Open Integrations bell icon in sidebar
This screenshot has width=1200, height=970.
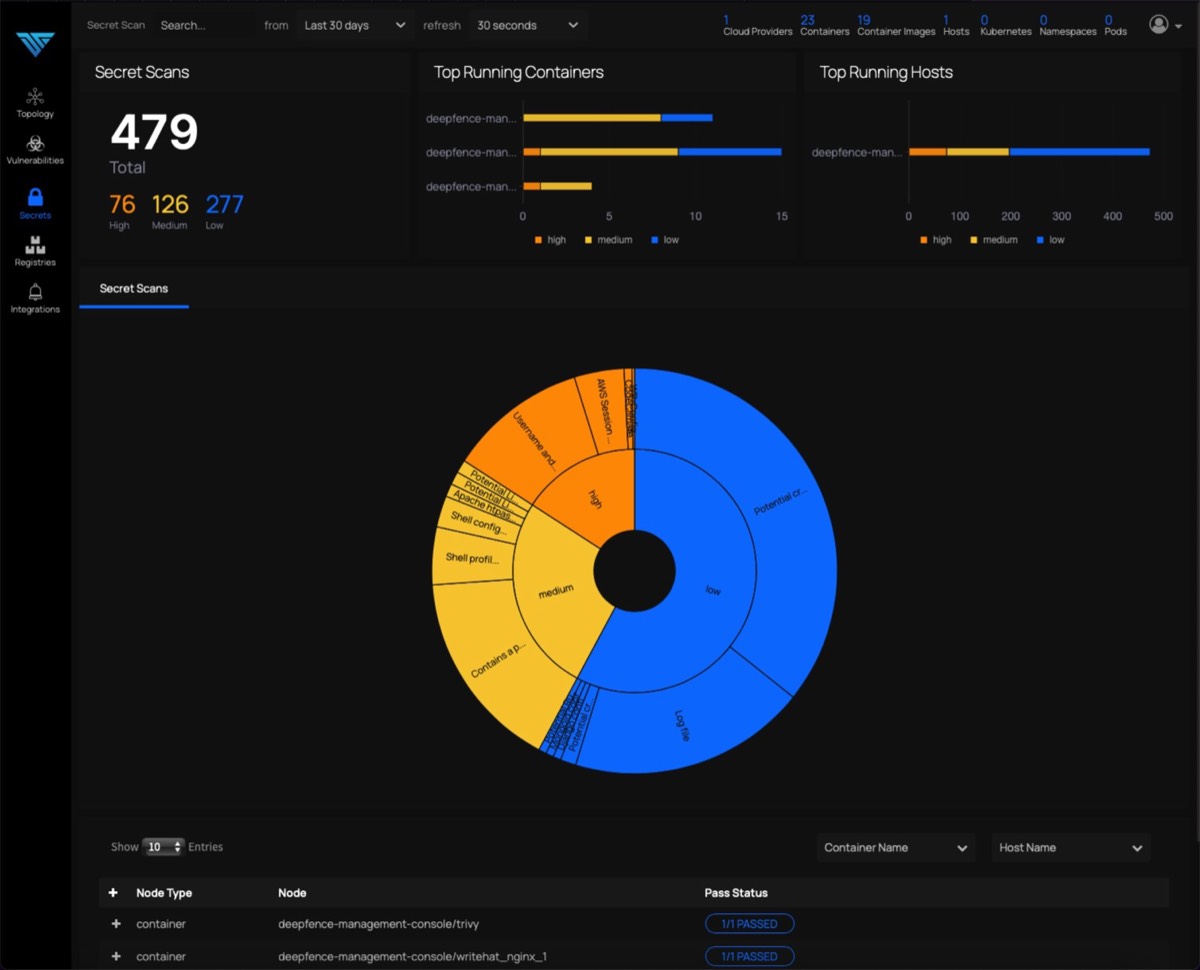(35, 292)
